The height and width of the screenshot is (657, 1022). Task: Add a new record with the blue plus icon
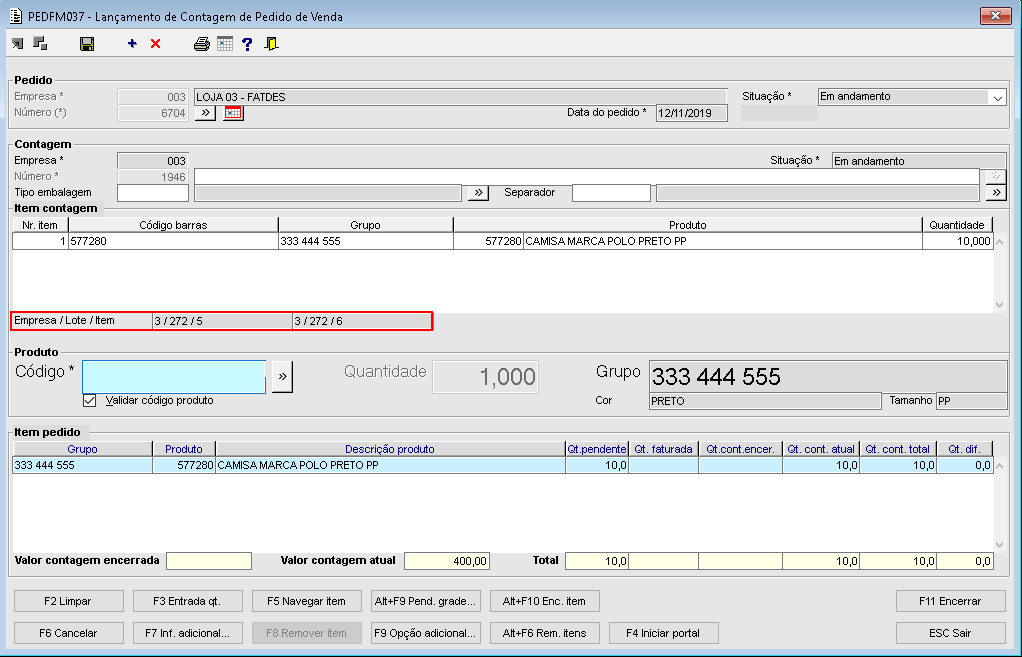[132, 44]
